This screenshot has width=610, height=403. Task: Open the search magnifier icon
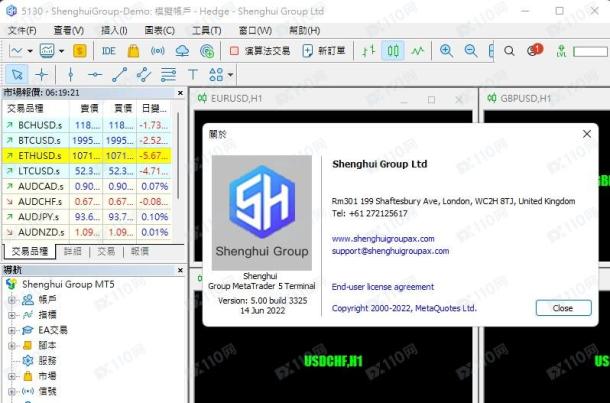click(x=509, y=51)
